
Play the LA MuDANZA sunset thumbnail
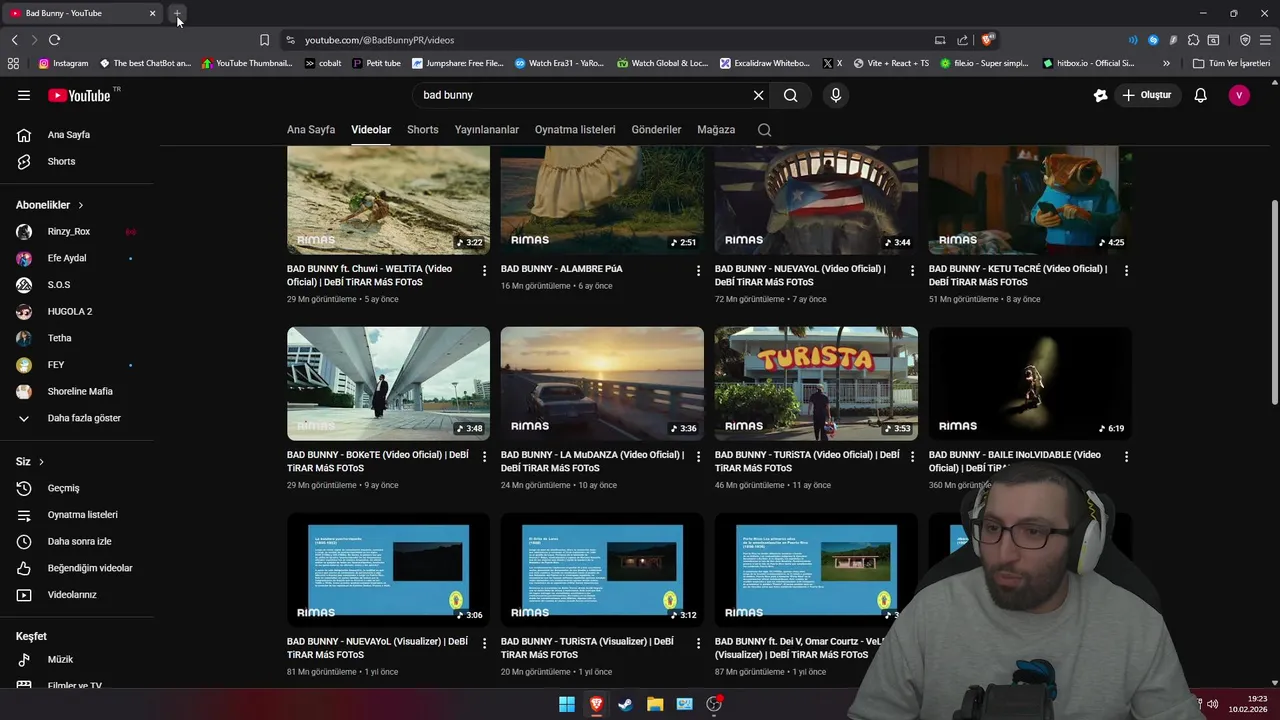coord(602,383)
